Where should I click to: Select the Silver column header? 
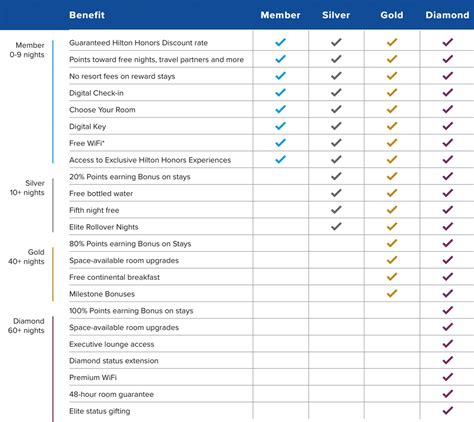pyautogui.click(x=336, y=15)
